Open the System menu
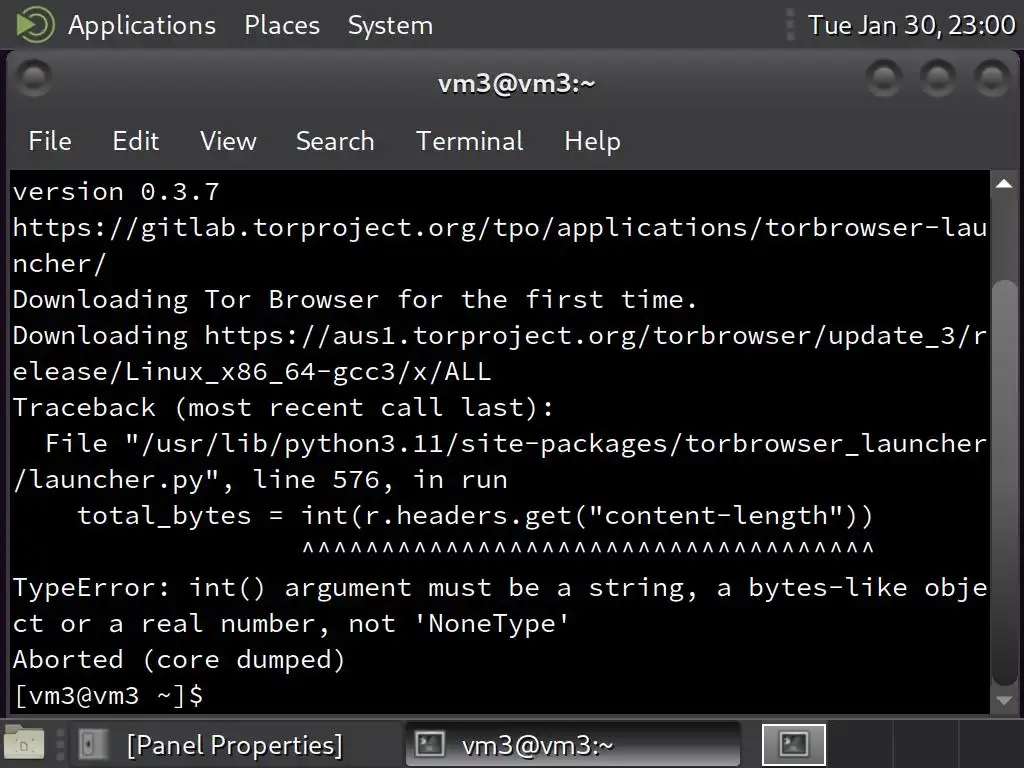1024x768 pixels. 390,25
